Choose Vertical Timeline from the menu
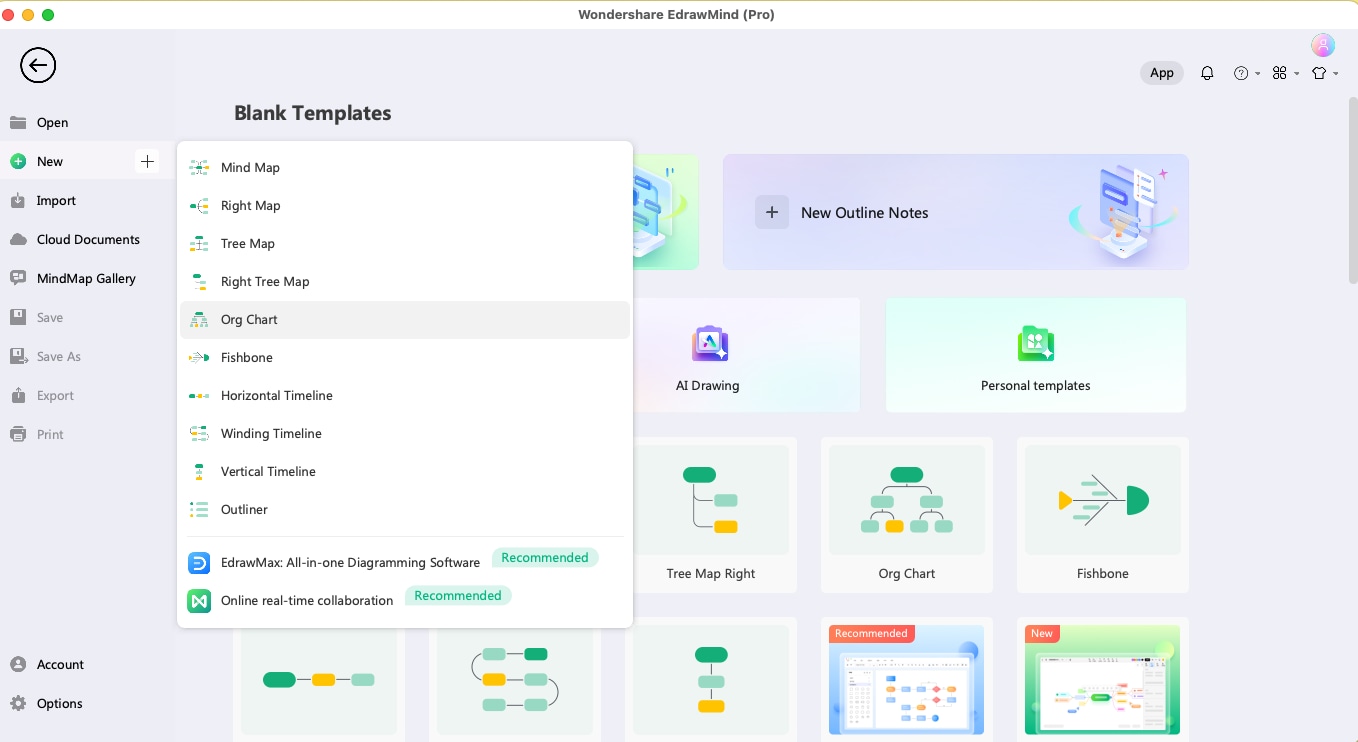This screenshot has height=742, width=1358. click(405, 471)
